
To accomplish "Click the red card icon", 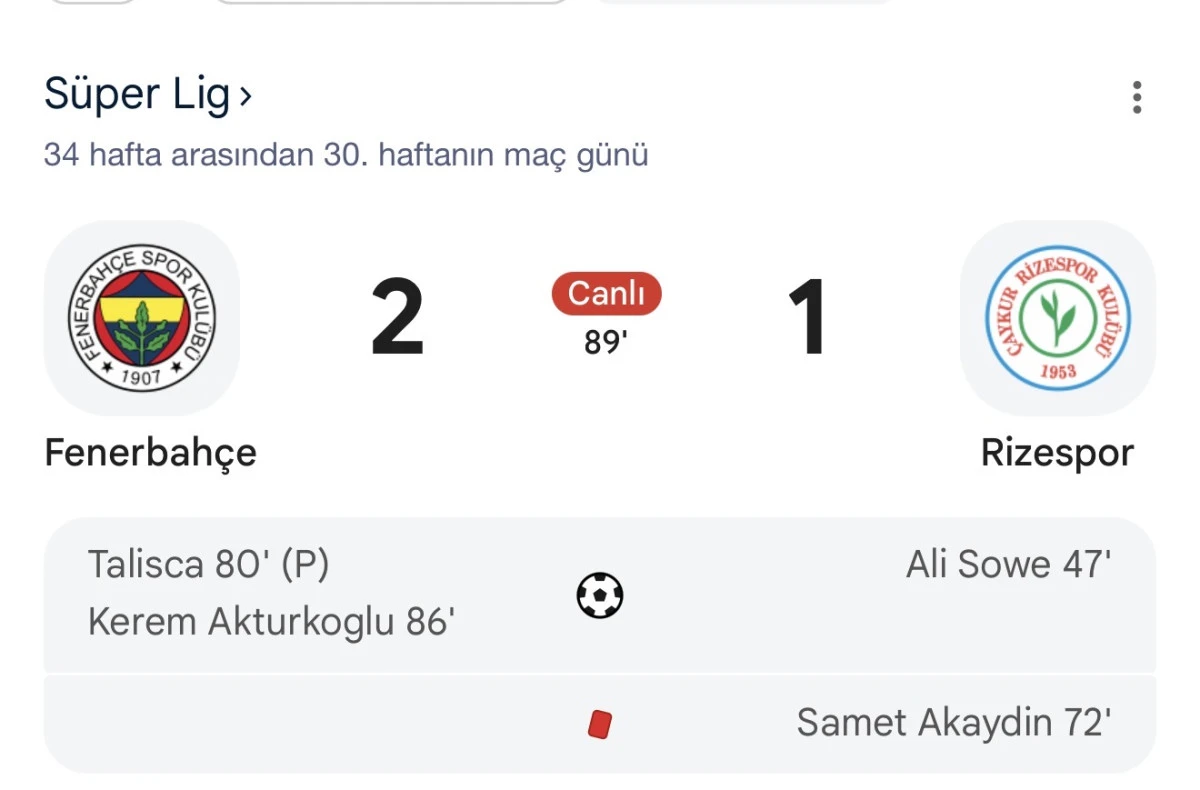I will (x=600, y=723).
